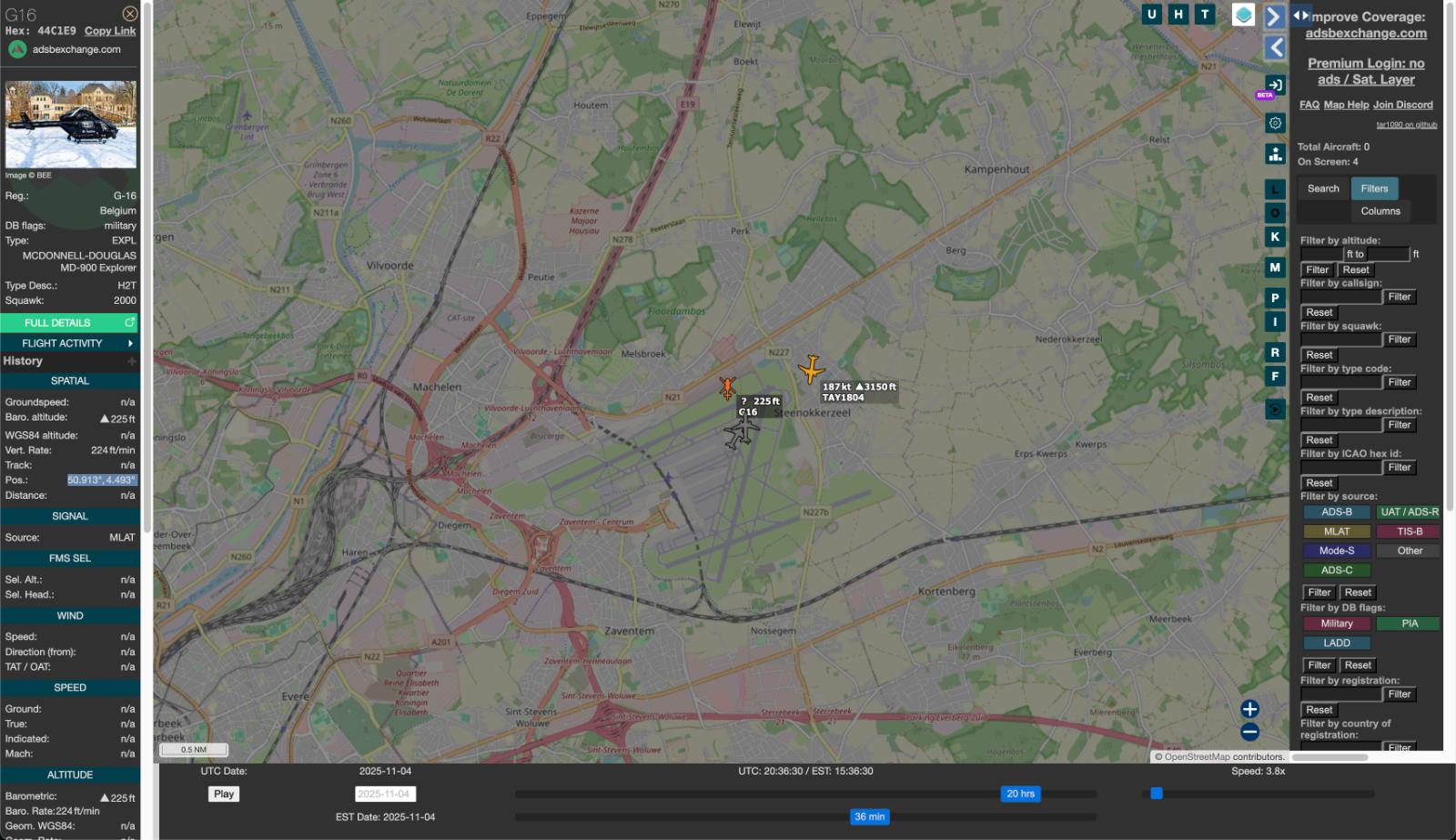The width and height of the screenshot is (1456, 840).
Task: Open the map layer selector icon
Action: (1243, 15)
